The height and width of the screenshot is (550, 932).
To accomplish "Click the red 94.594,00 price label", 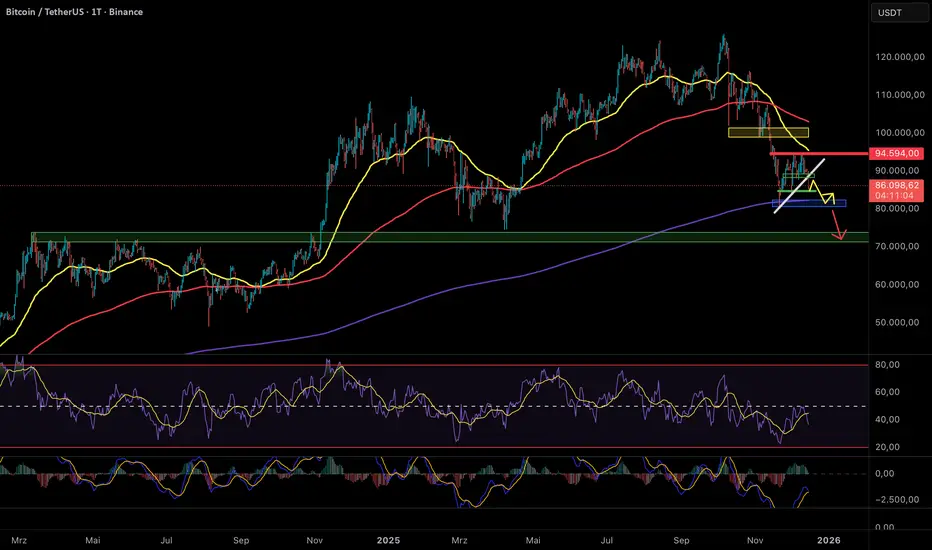I will pos(897,154).
